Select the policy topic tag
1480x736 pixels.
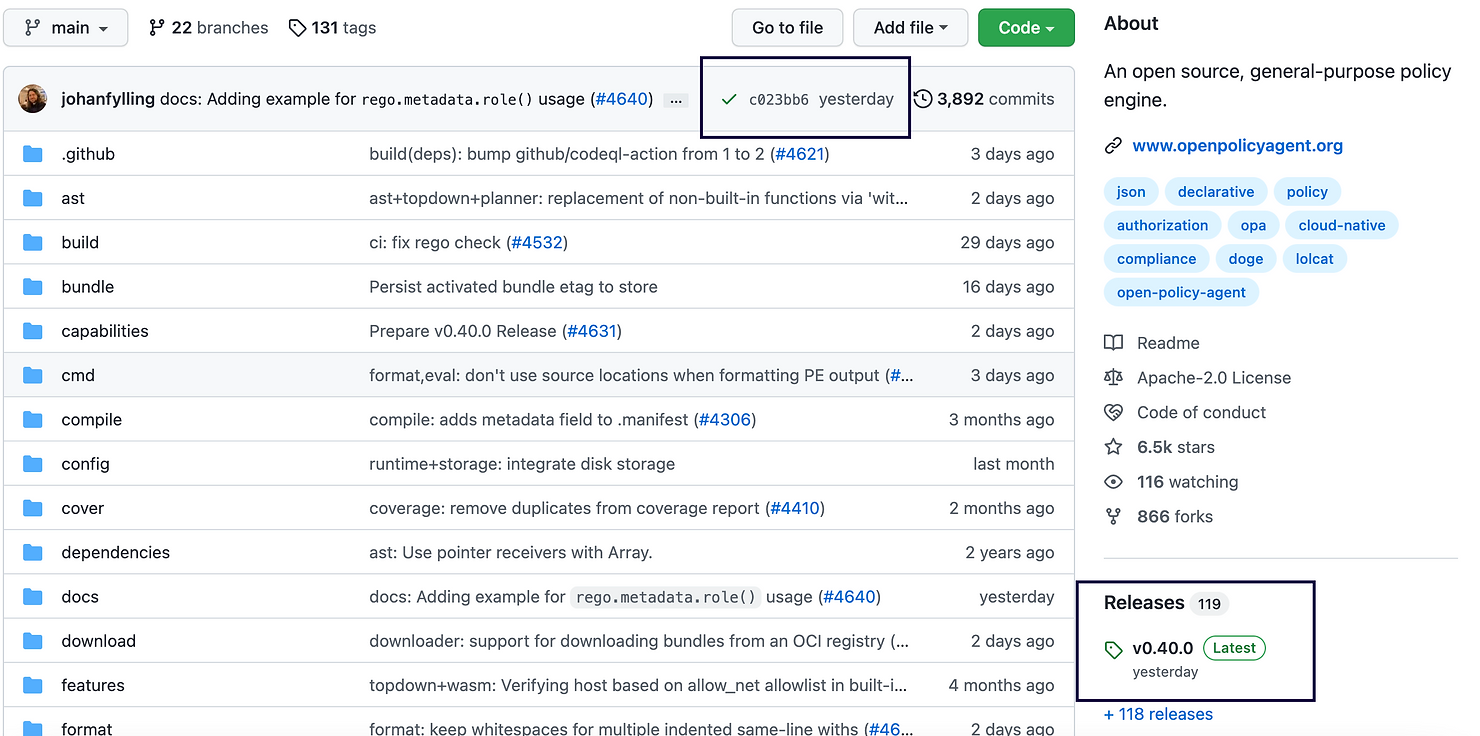[1307, 192]
